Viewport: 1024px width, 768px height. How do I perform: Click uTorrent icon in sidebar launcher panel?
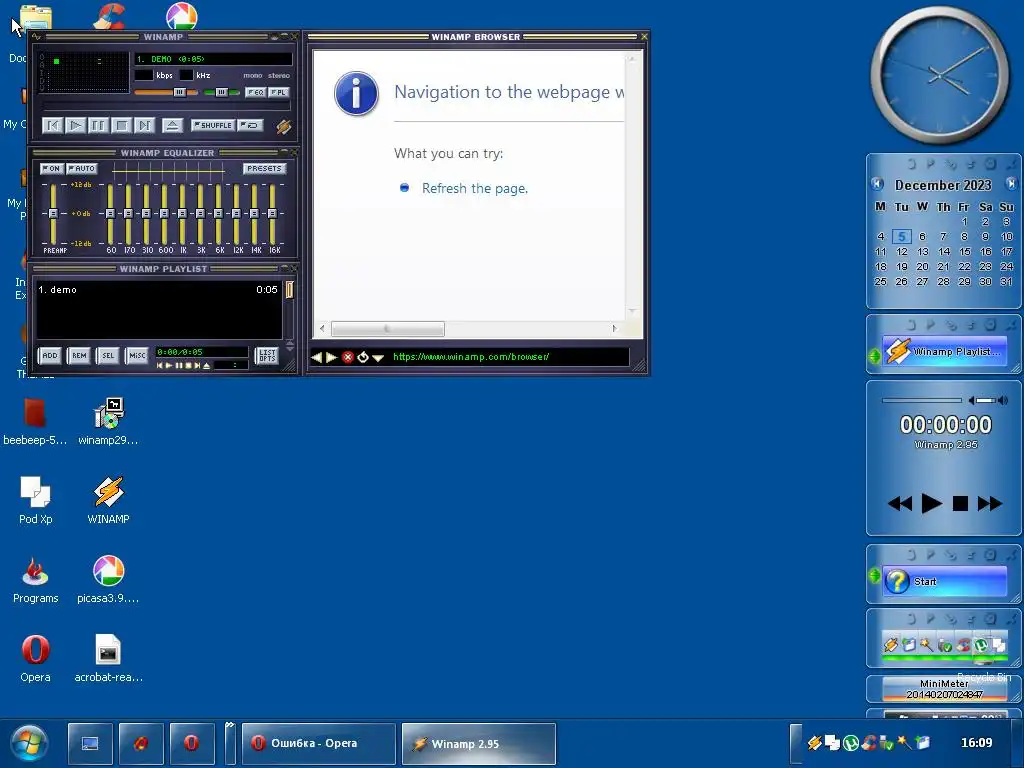[980, 645]
